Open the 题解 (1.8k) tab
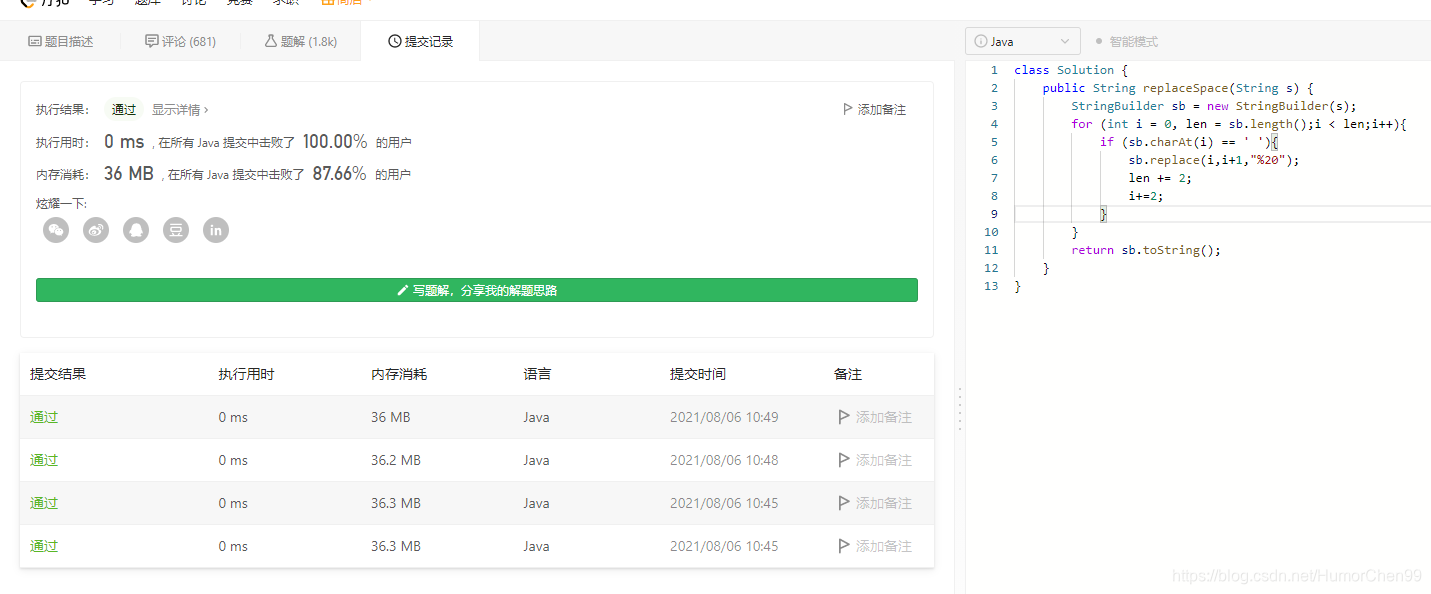The height and width of the screenshot is (594, 1431). tap(300, 41)
